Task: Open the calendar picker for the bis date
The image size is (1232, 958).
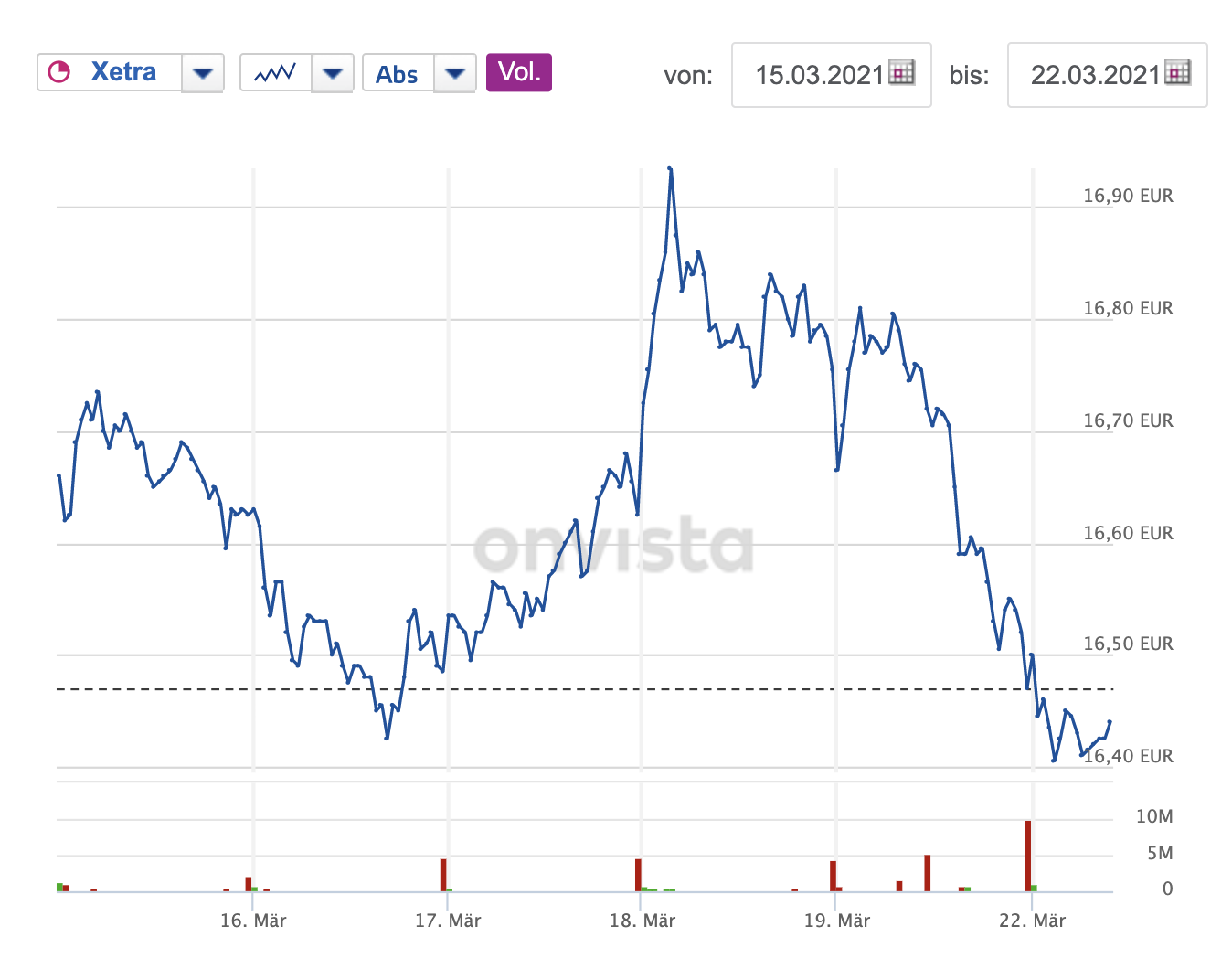Action: point(1178,73)
